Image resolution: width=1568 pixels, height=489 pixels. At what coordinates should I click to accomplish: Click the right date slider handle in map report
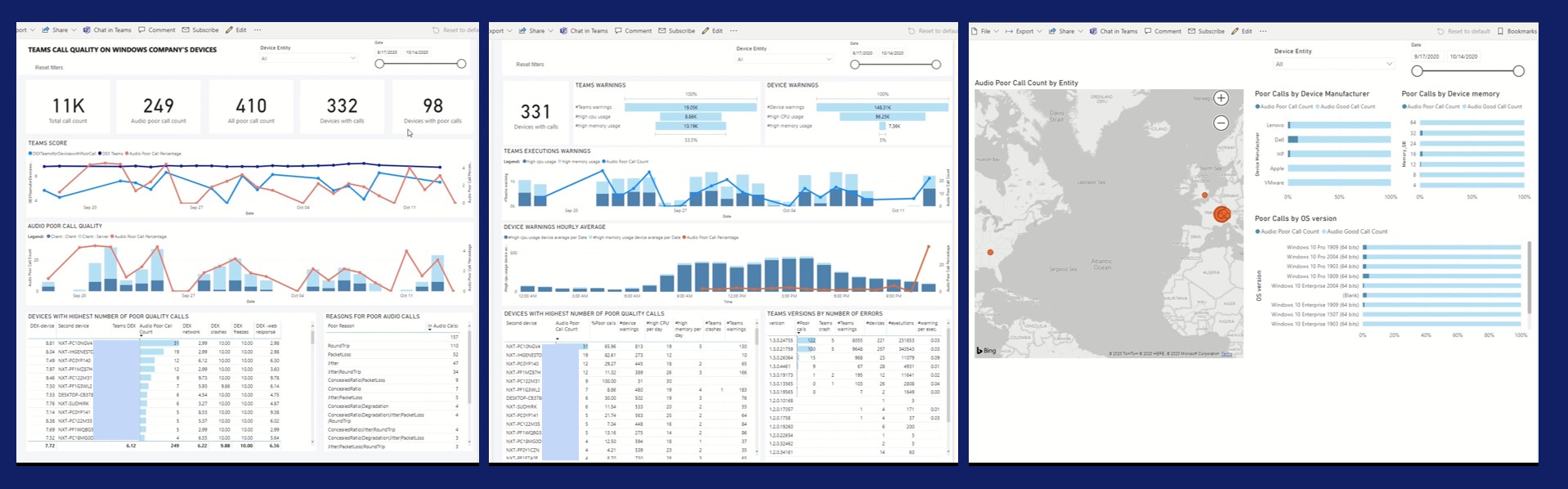(1518, 71)
